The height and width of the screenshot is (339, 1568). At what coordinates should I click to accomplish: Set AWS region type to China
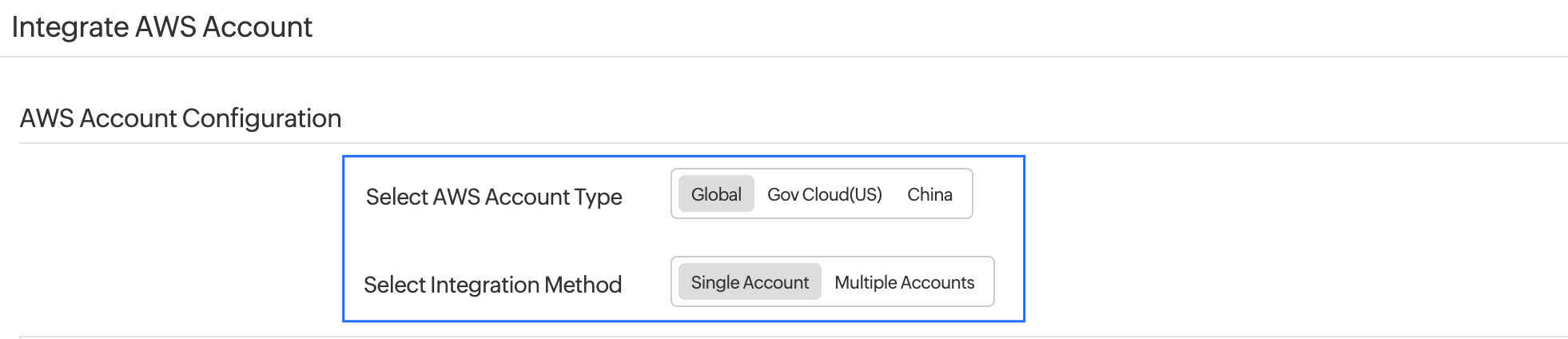929,194
